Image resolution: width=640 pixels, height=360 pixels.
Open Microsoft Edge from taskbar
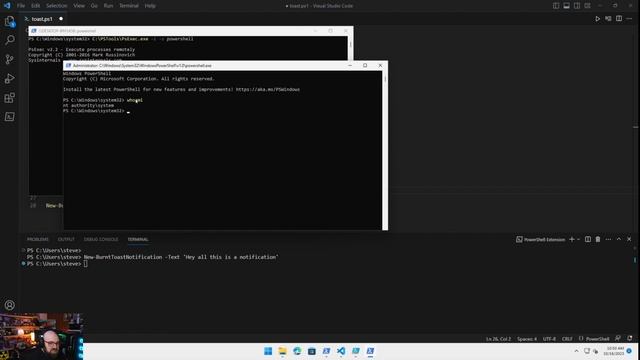(x=297, y=351)
